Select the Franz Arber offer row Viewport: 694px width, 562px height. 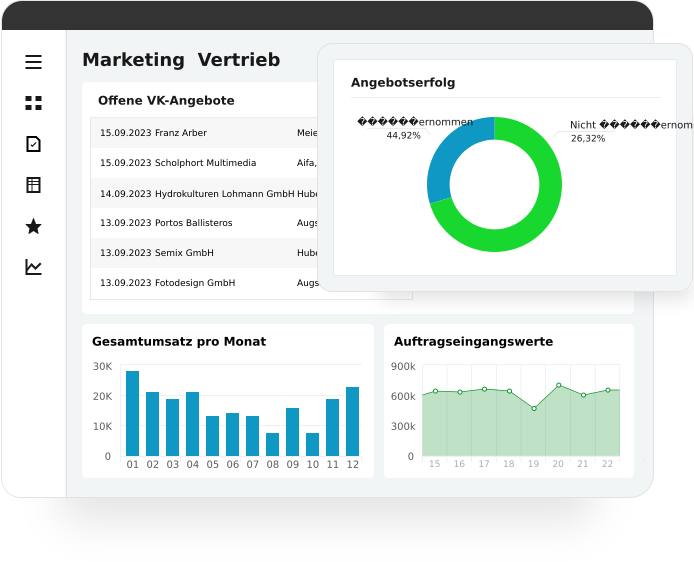point(200,133)
